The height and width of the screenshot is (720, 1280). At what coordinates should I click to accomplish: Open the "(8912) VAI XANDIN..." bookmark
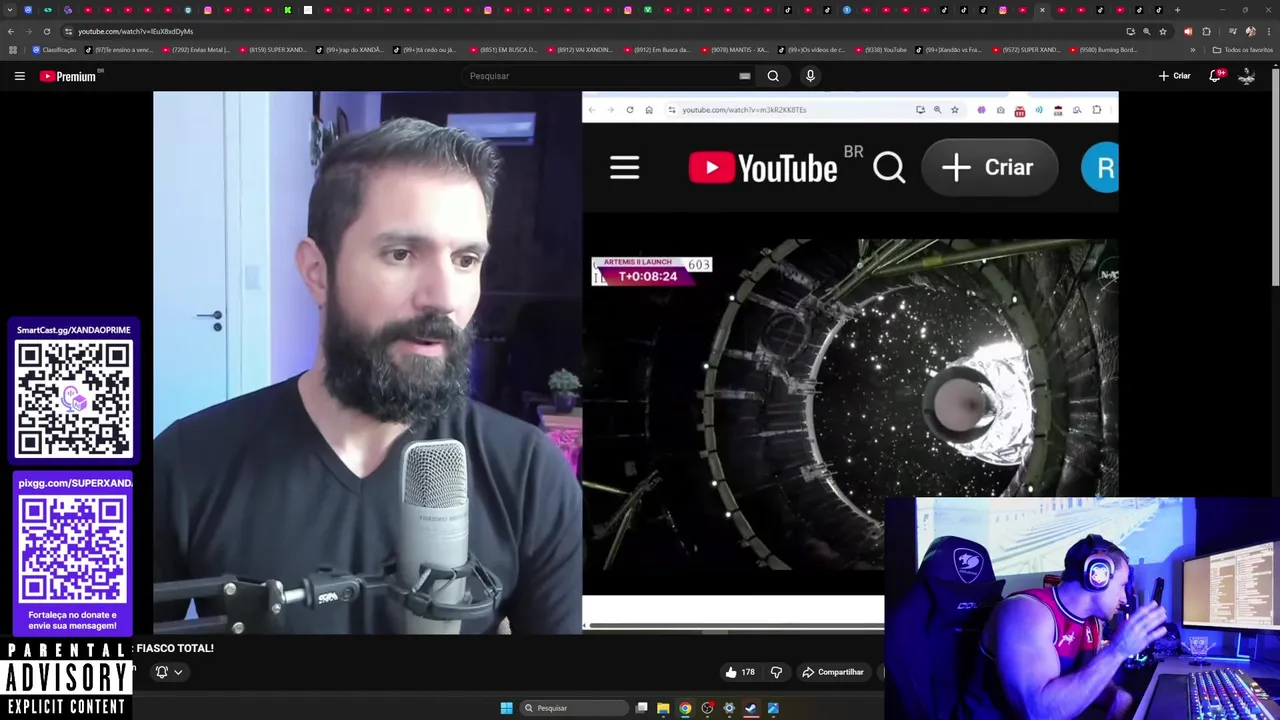click(580, 49)
